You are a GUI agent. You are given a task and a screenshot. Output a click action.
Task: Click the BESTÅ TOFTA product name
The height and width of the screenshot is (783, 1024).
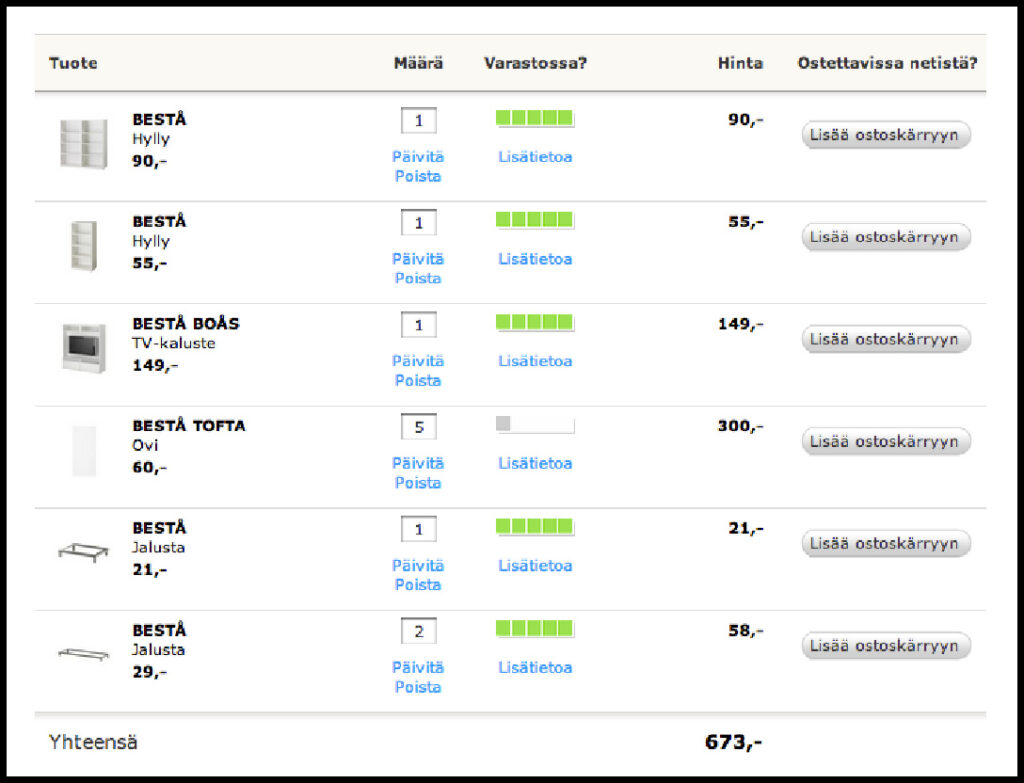point(189,426)
